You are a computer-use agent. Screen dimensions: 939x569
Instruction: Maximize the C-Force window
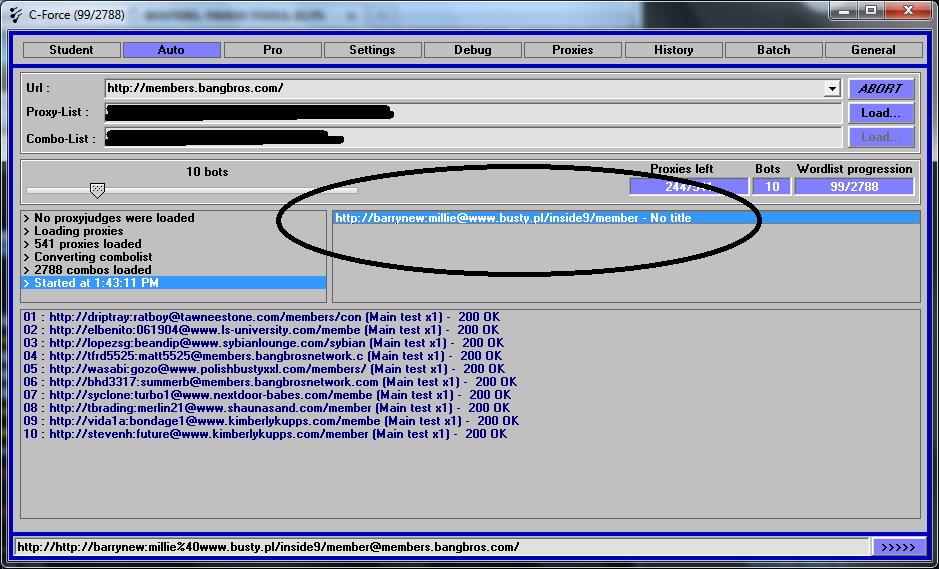point(870,10)
